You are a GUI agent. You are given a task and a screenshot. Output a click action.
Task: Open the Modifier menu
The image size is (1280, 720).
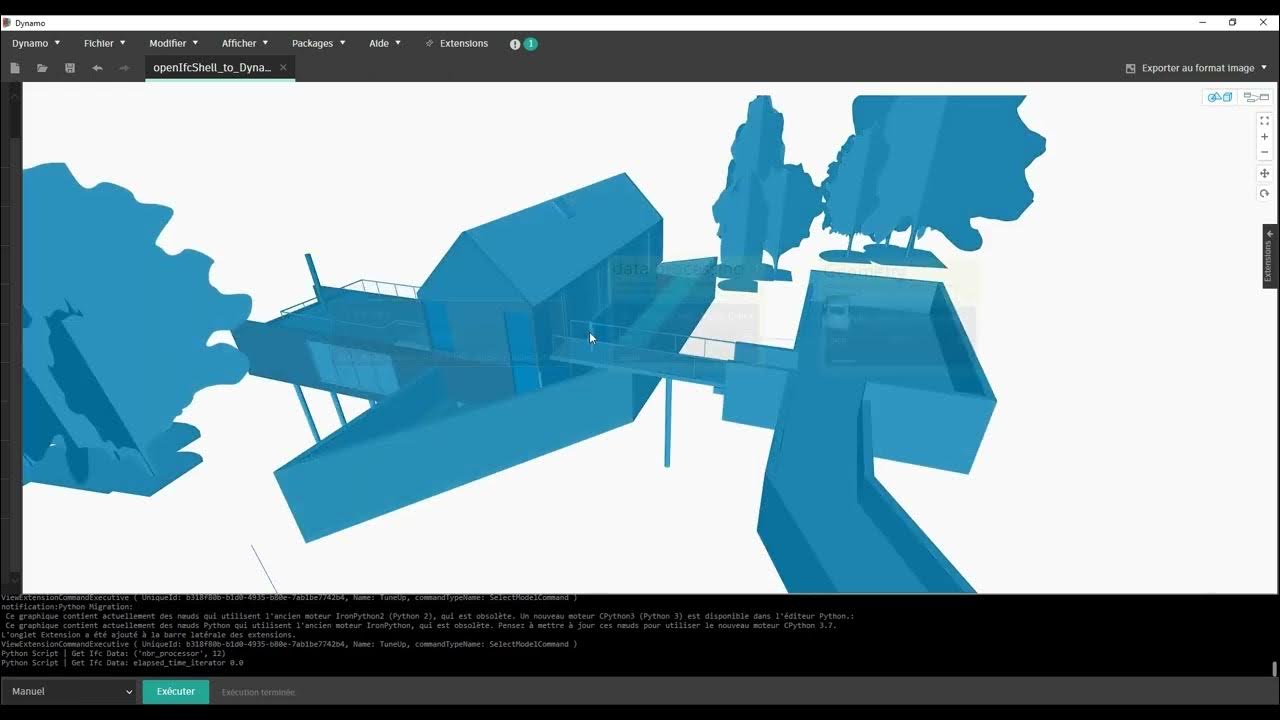173,43
